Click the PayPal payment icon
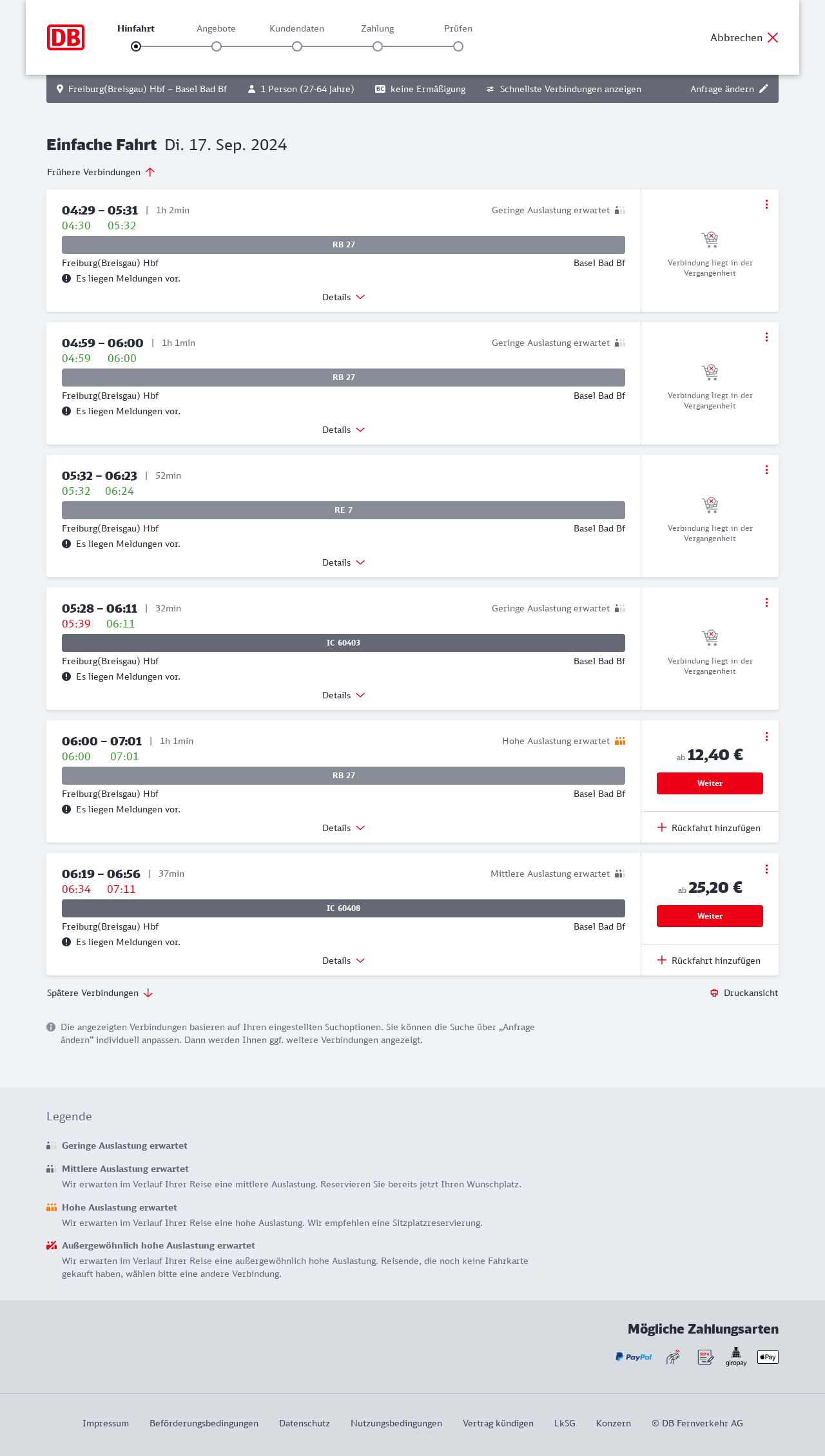The height and width of the screenshot is (1456, 825). click(x=634, y=1357)
